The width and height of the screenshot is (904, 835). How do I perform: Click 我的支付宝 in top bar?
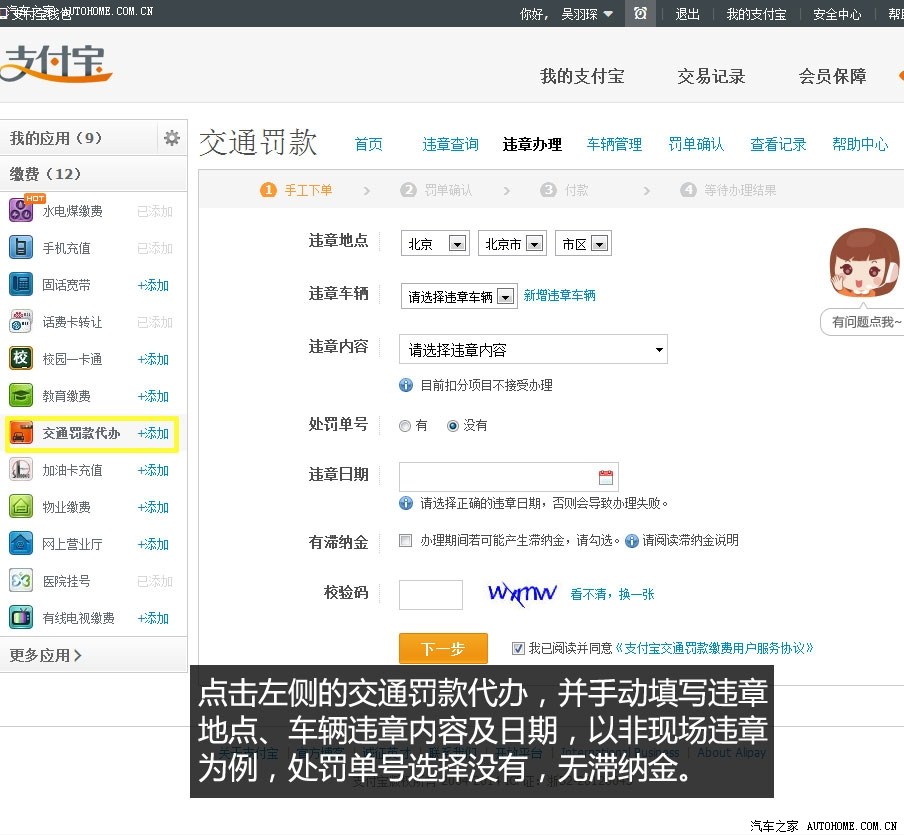(756, 14)
